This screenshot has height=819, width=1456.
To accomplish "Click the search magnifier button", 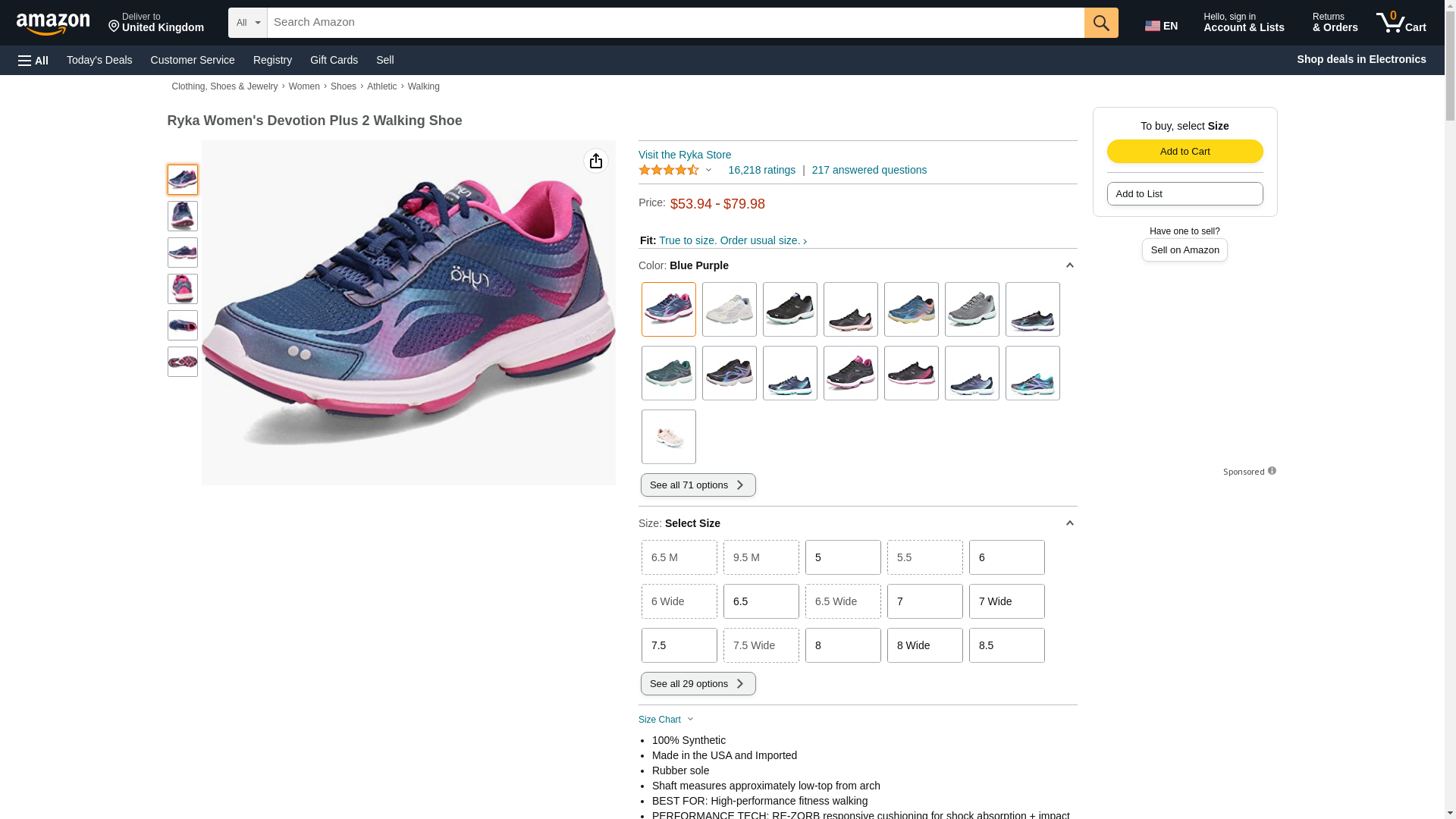I will pyautogui.click(x=1101, y=23).
